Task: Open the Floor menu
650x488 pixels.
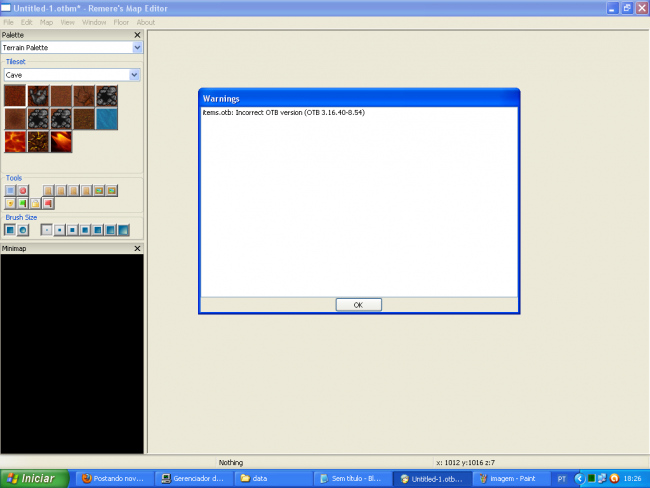Action: [121, 22]
